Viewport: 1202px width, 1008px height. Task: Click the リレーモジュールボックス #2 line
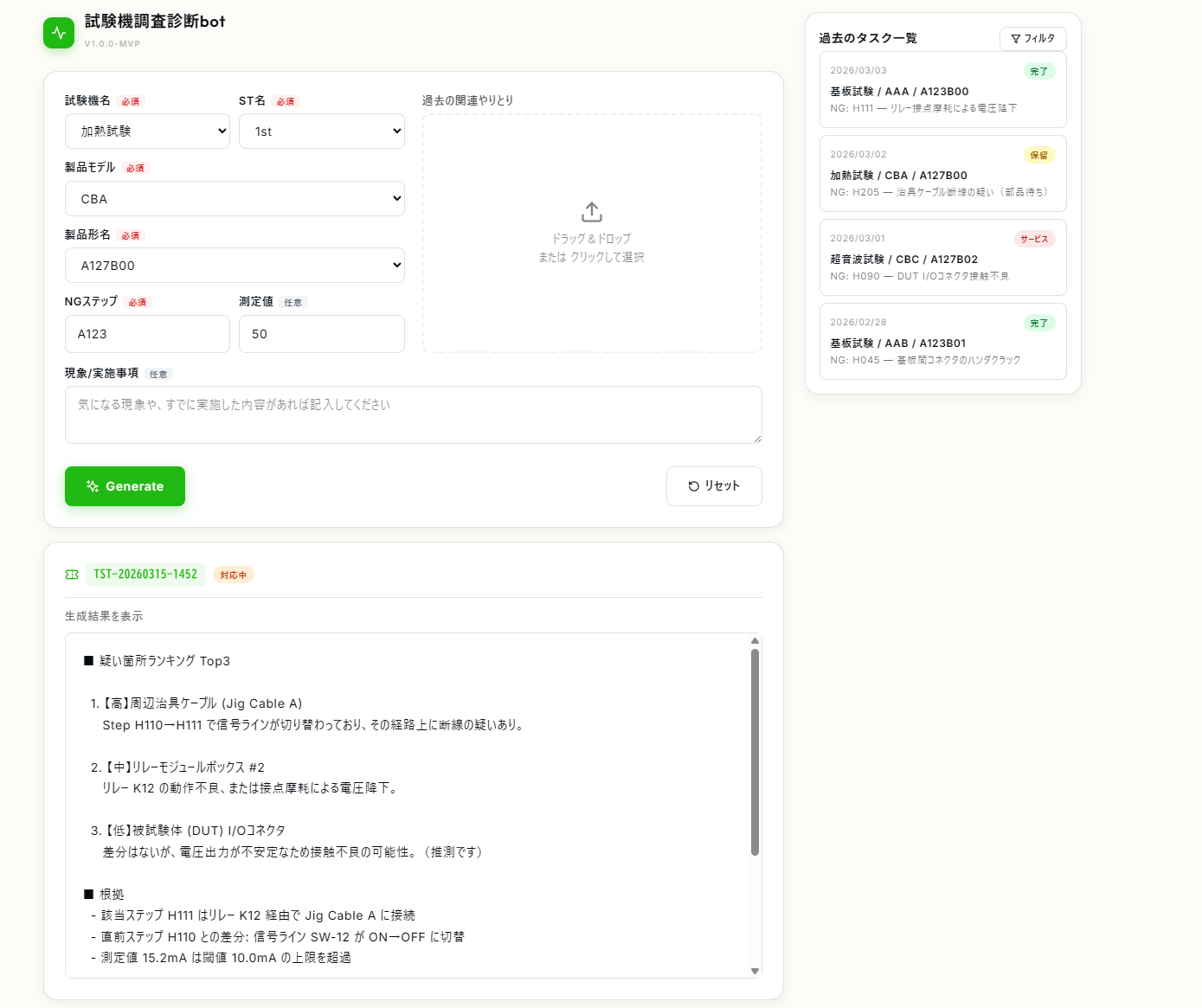177,767
